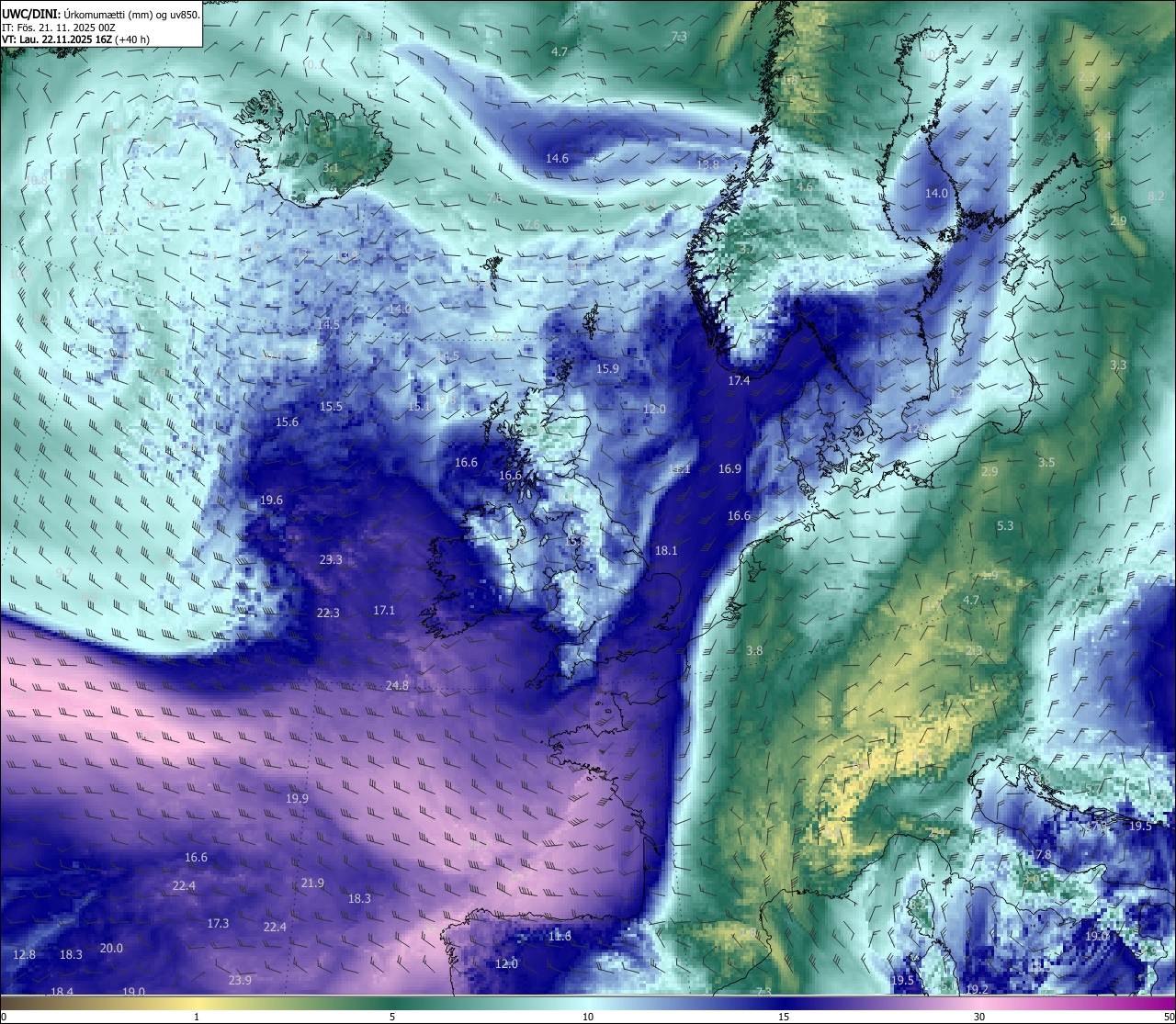Click the 3.8 value over the Netherlands
Screen dimensions: 1176x1024
click(754, 651)
